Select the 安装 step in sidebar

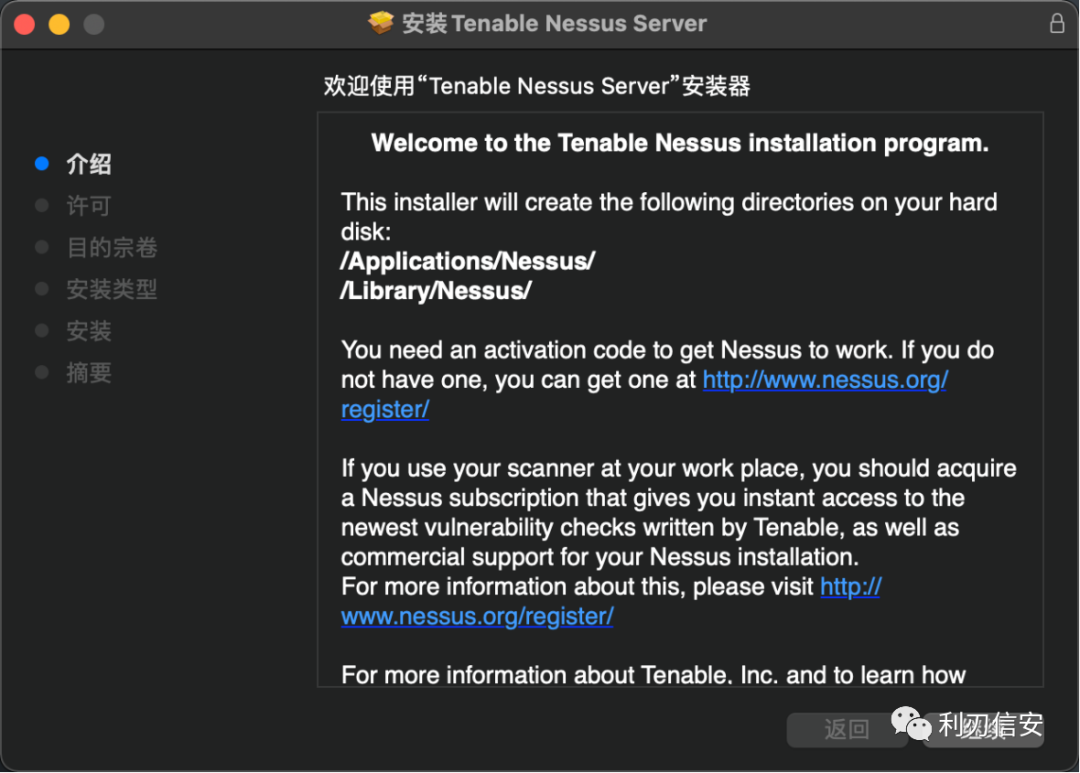[89, 331]
